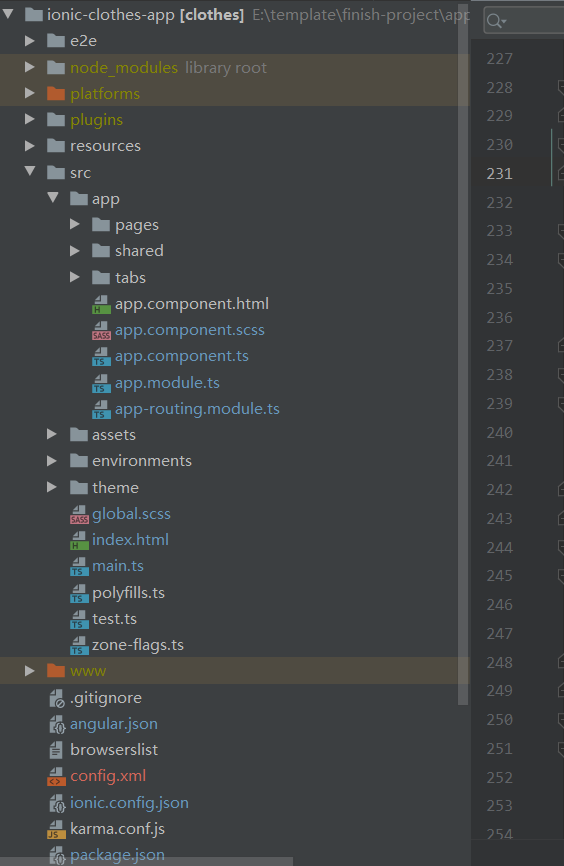Collapse the ionic-clothes-app project root arrow
The image size is (564, 866).
[8, 14]
